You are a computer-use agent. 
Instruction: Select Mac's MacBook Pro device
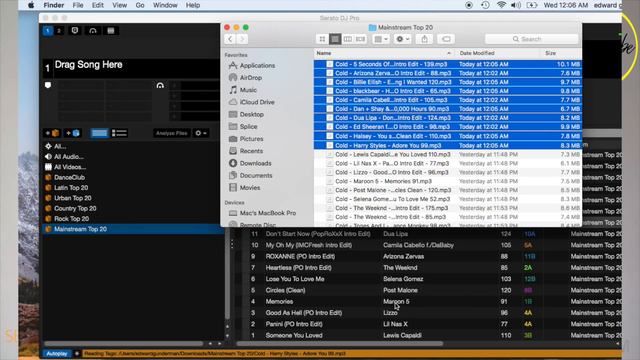click(268, 213)
